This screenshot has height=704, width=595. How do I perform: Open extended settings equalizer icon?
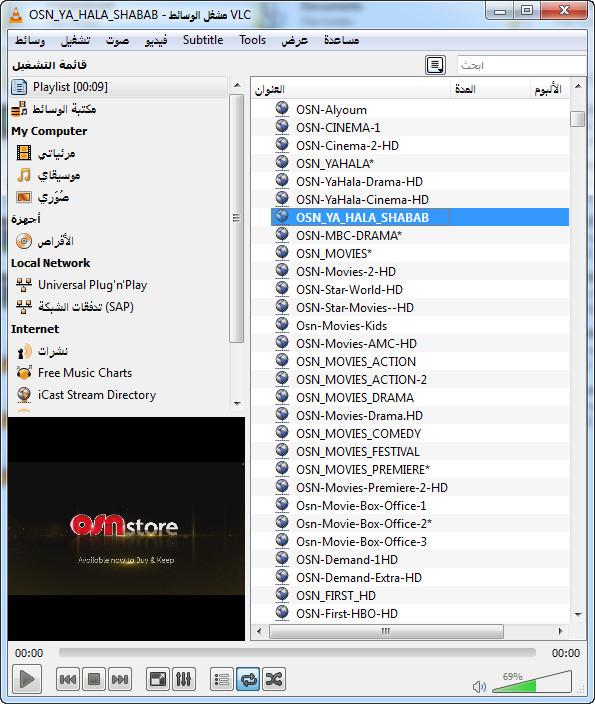pyautogui.click(x=184, y=679)
